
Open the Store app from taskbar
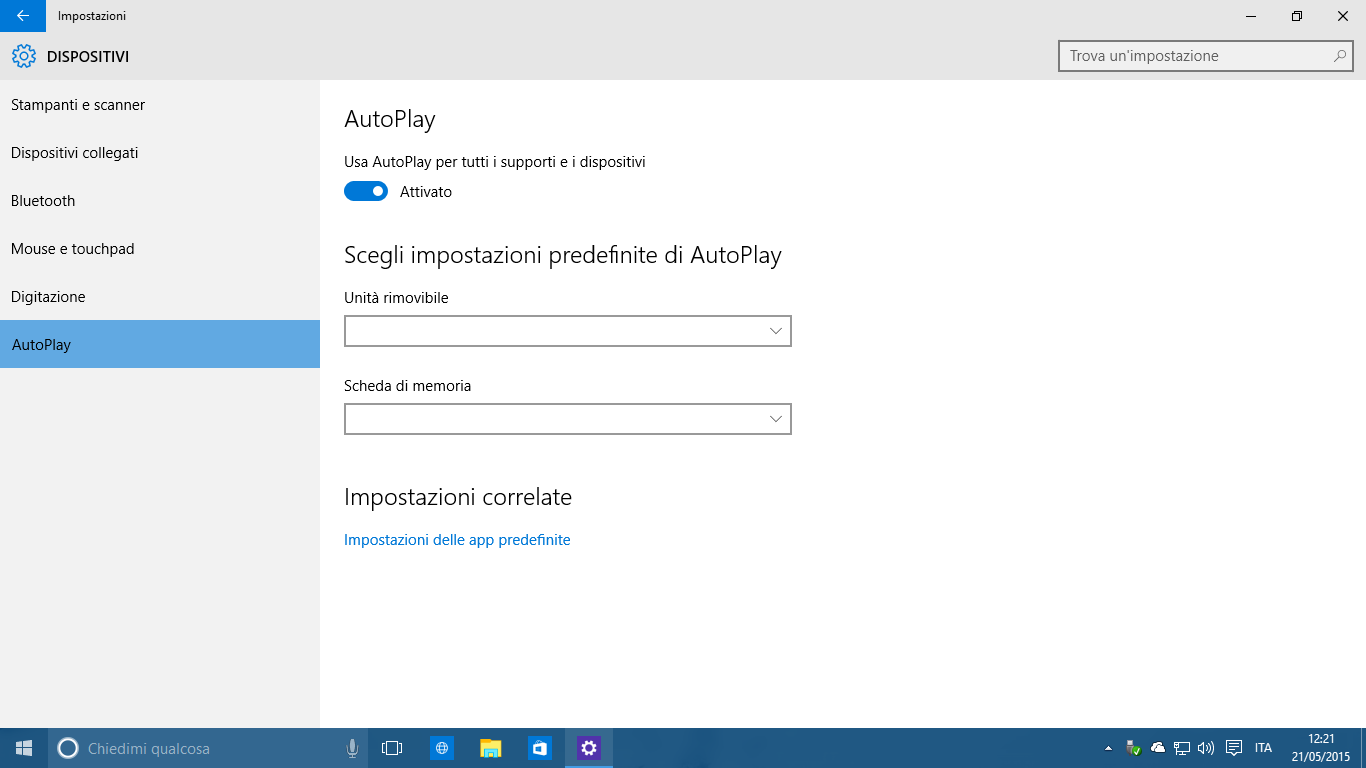(x=540, y=748)
